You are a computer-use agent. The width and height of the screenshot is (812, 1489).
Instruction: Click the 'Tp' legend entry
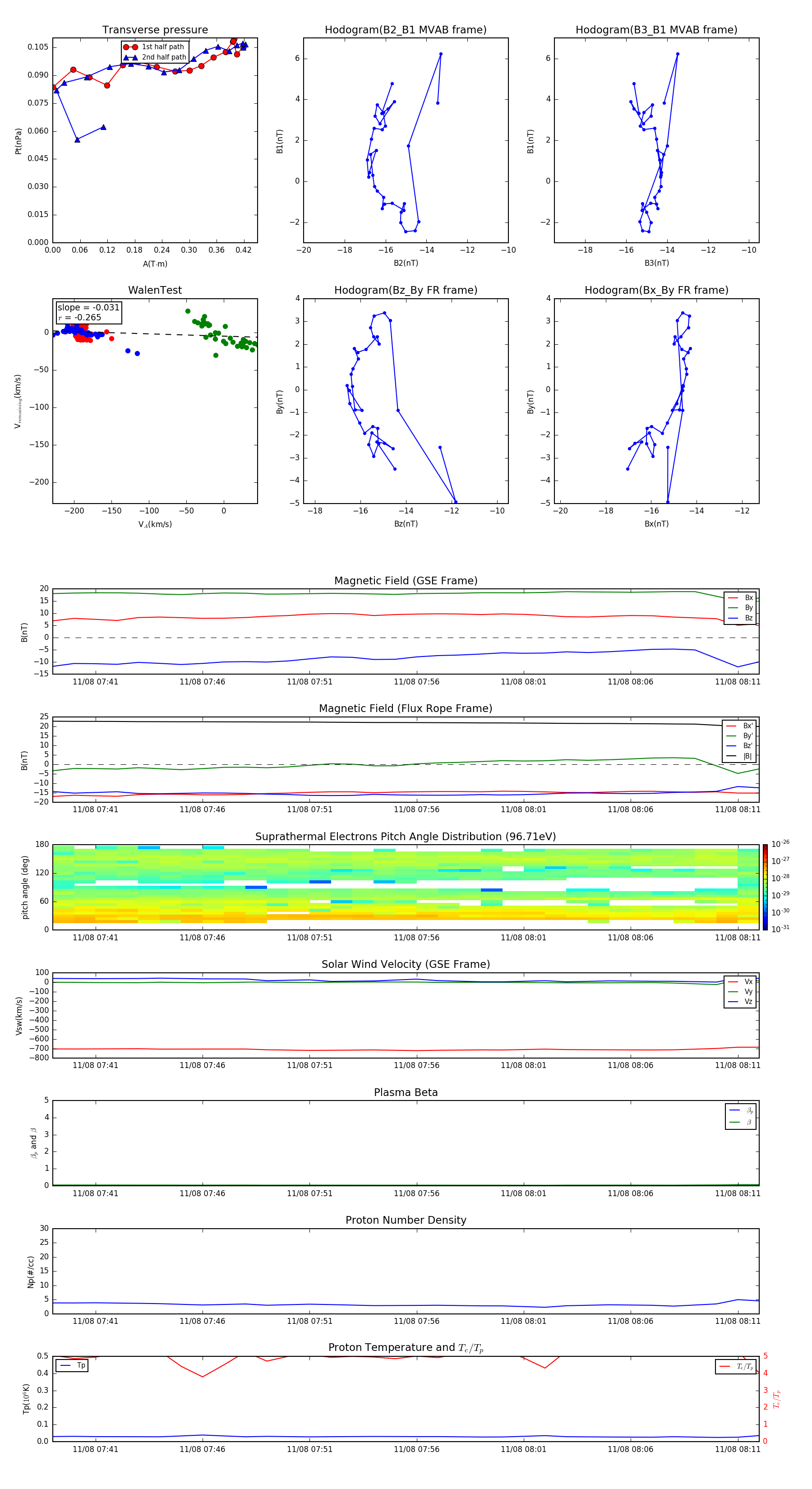pos(72,1365)
